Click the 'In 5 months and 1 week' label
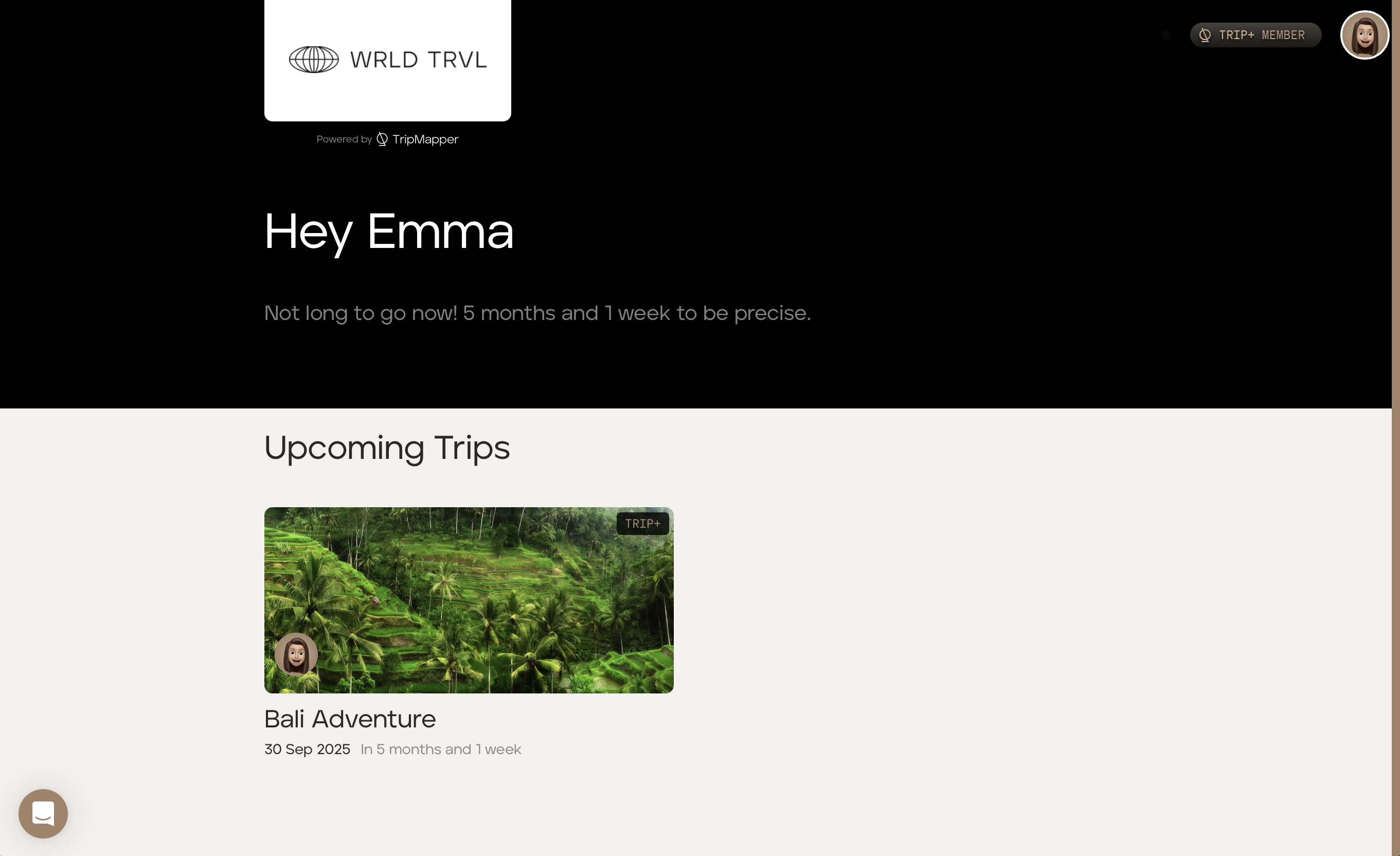Image resolution: width=1400 pixels, height=856 pixels. click(441, 749)
